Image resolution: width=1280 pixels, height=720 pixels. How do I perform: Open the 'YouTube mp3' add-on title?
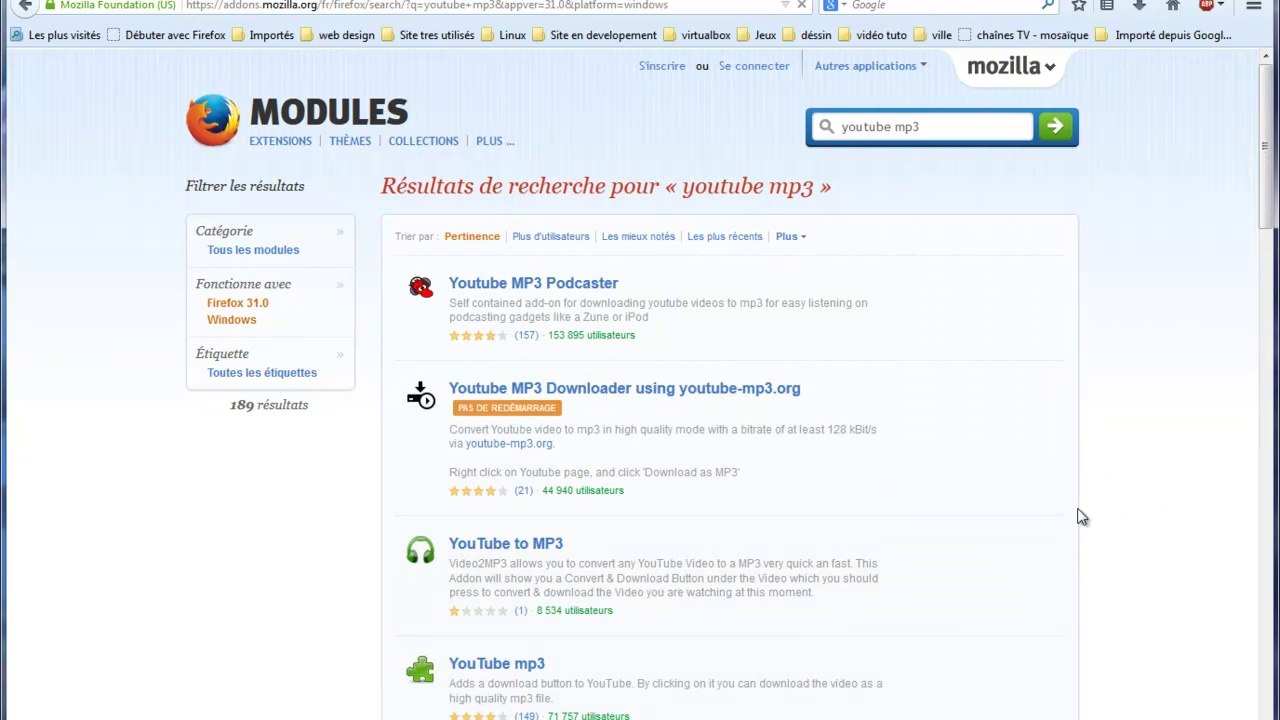pyautogui.click(x=497, y=663)
